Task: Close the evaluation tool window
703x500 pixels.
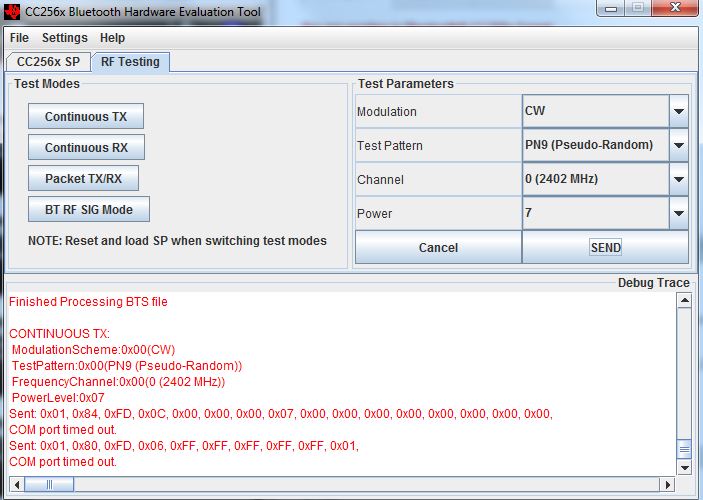Action: pyautogui.click(x=675, y=8)
